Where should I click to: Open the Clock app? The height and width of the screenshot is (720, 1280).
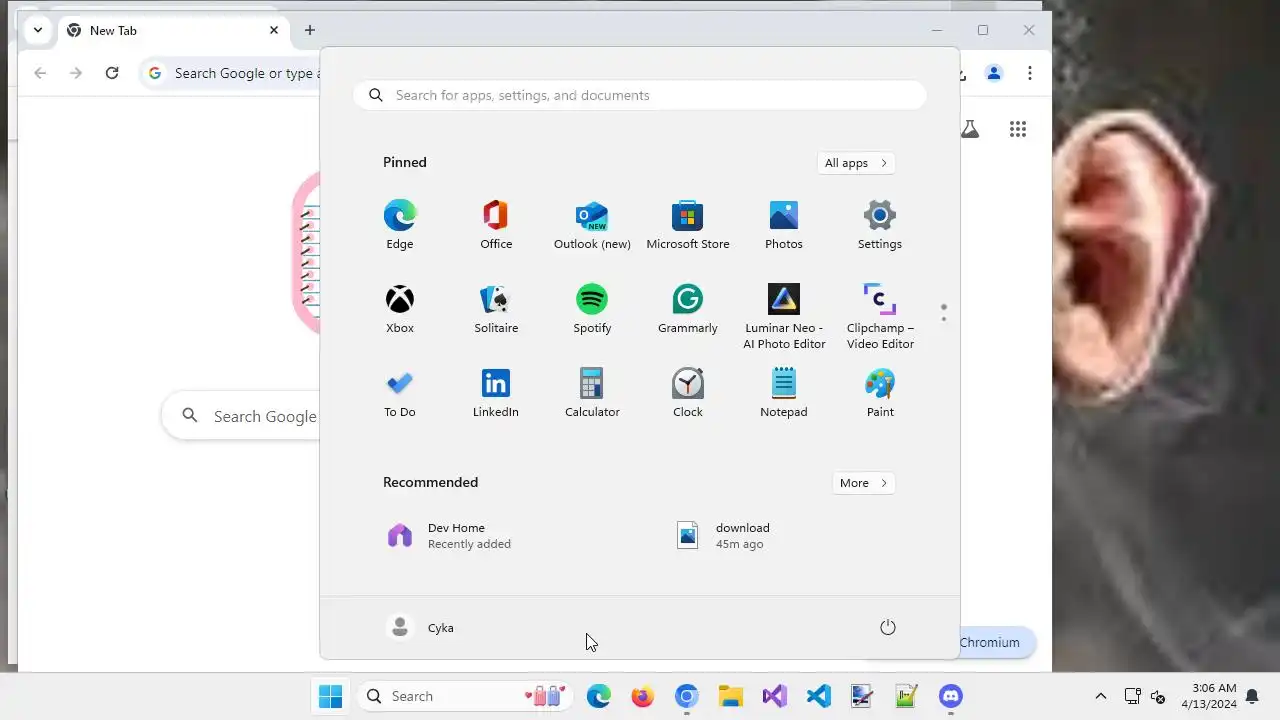[688, 393]
